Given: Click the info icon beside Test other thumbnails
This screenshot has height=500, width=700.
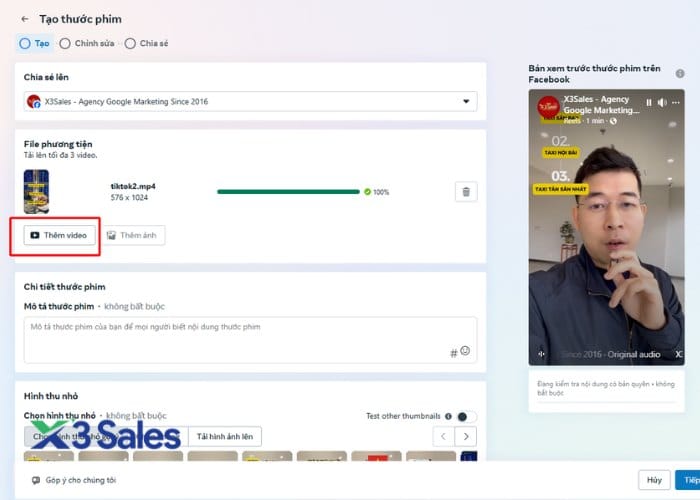Looking at the screenshot, I should pyautogui.click(x=448, y=416).
